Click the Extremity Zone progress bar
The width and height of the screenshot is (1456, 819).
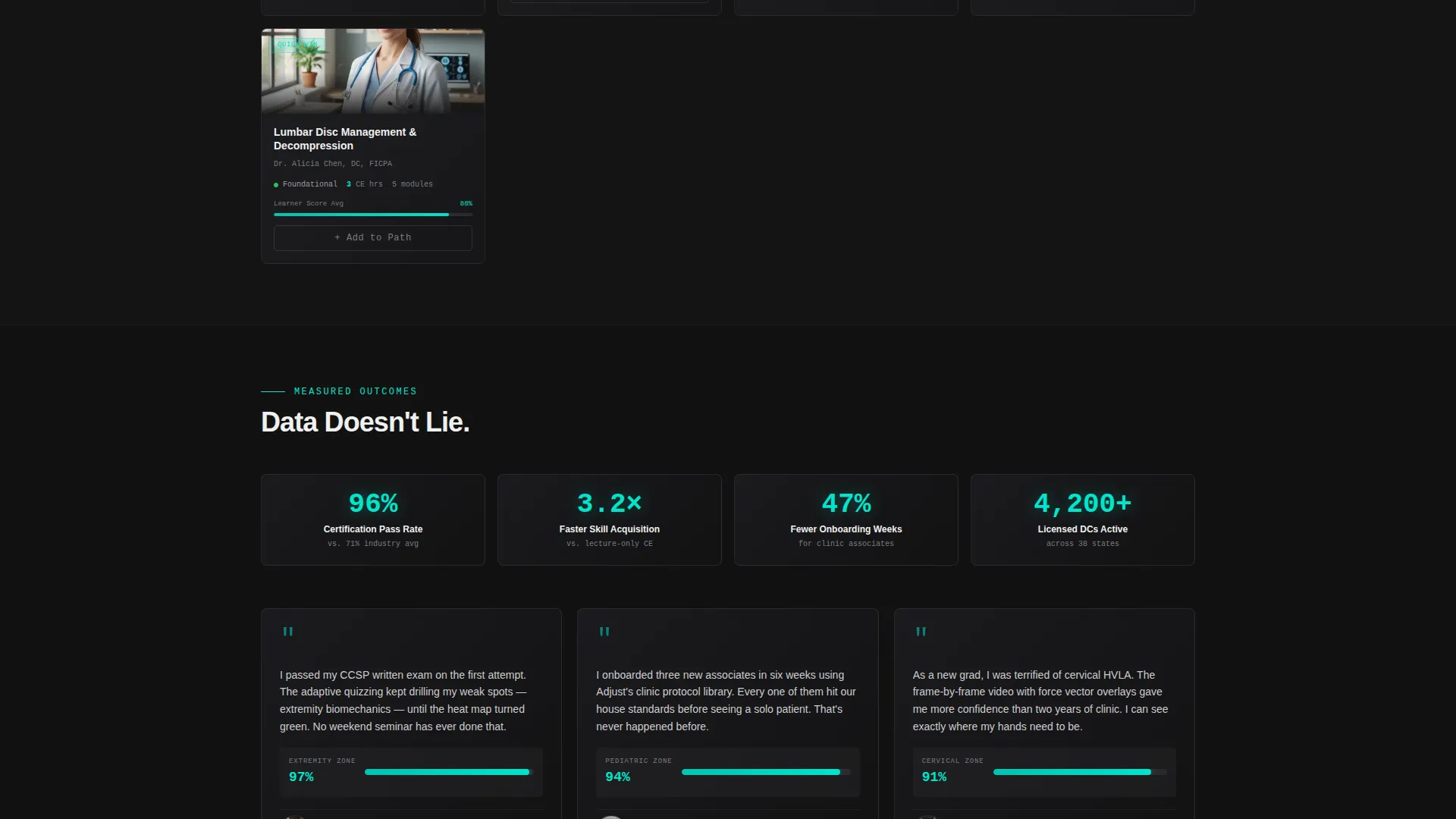(449, 772)
